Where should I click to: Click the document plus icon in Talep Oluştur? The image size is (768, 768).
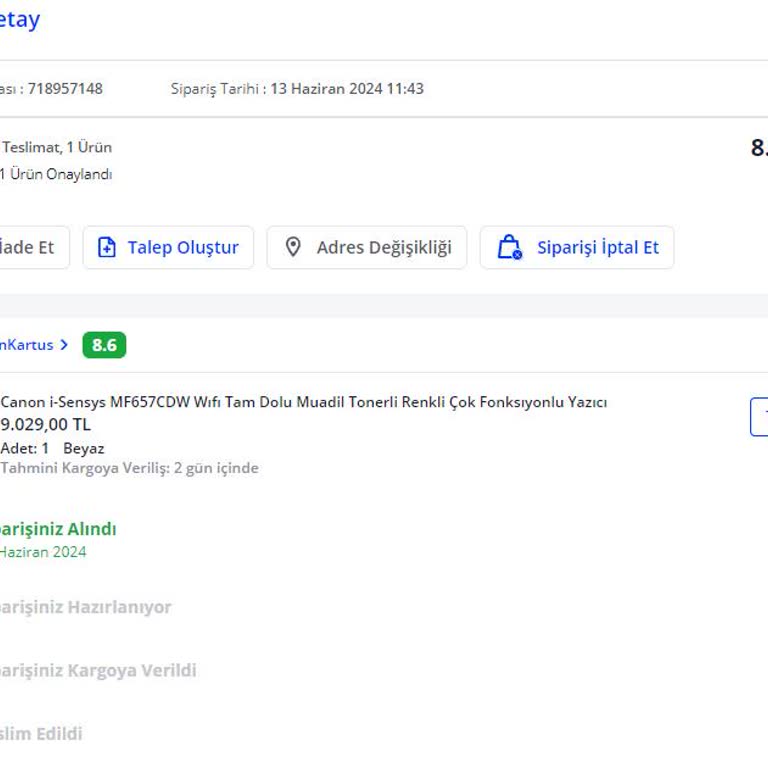pyautogui.click(x=107, y=247)
